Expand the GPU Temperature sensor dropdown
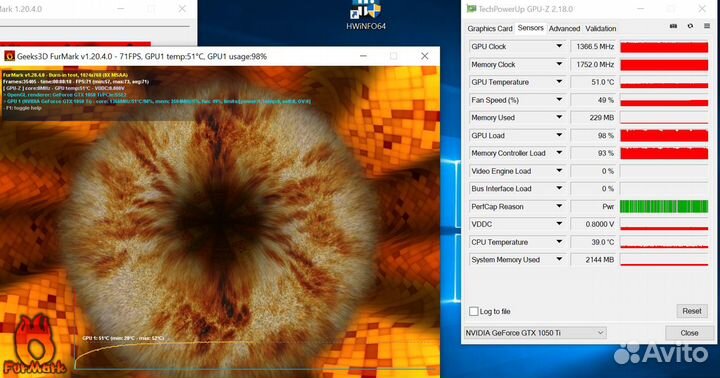 [559, 82]
